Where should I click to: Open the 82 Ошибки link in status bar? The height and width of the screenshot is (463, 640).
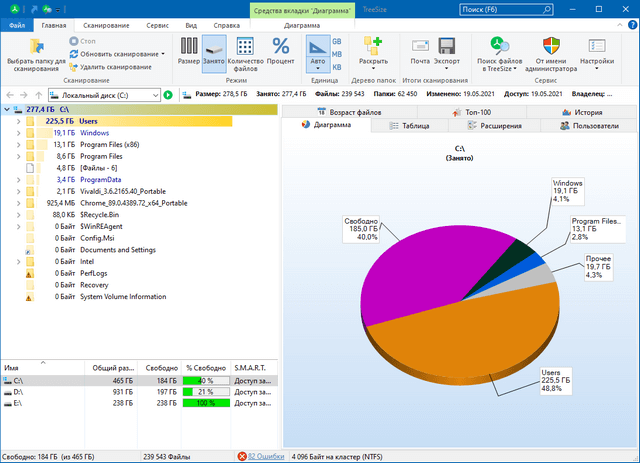[x=261, y=456]
